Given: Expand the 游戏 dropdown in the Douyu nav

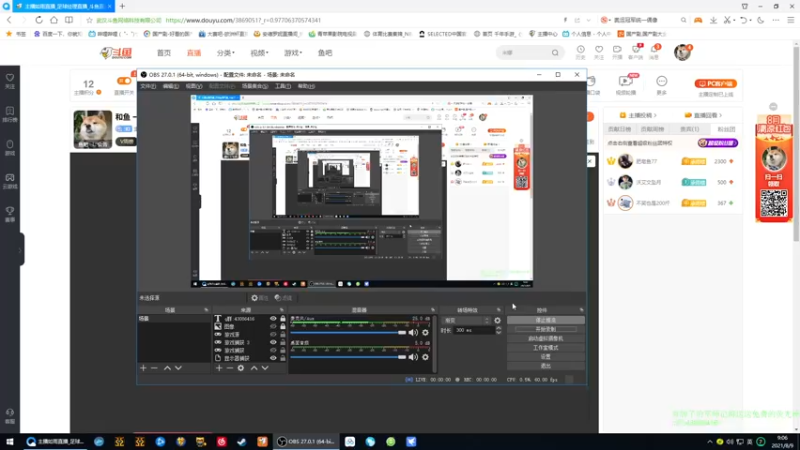Looking at the screenshot, I should pyautogui.click(x=293, y=53).
